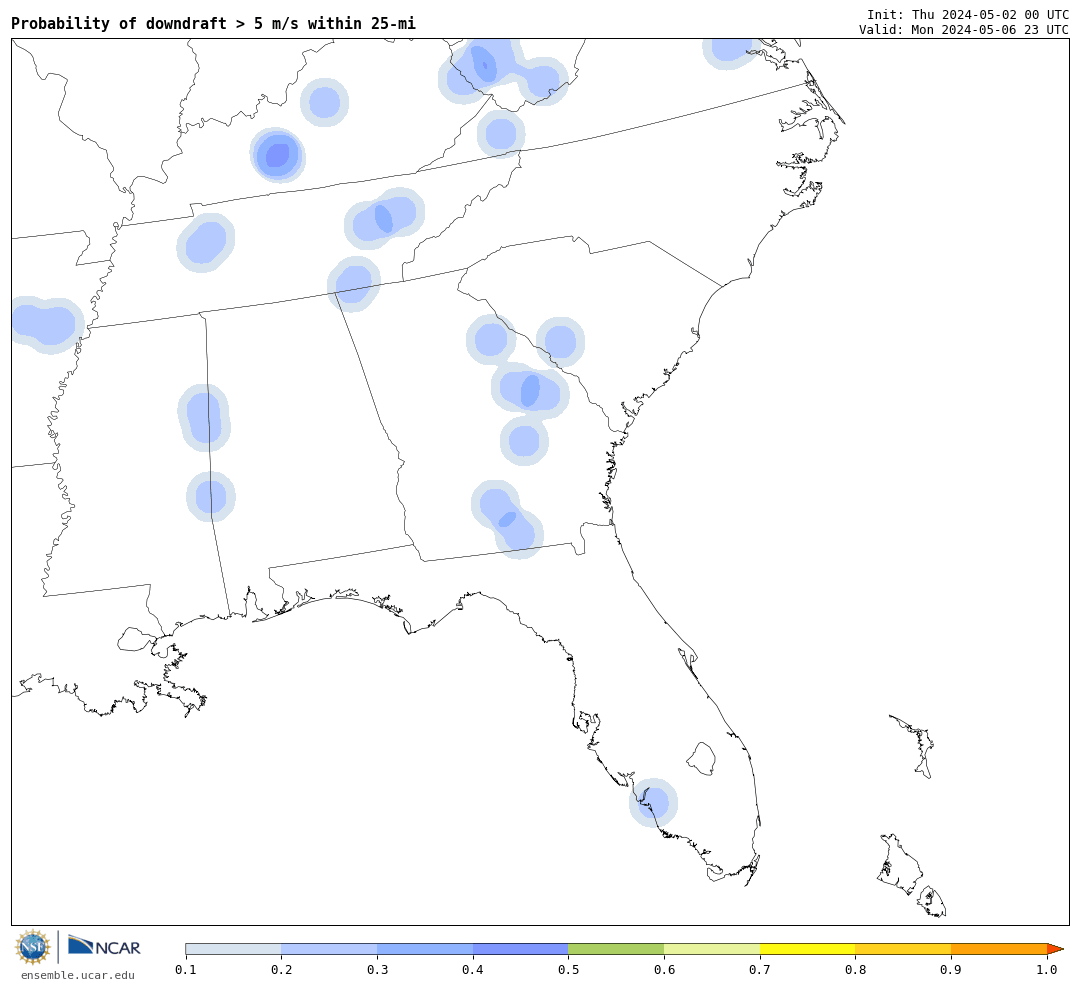Viewport: 1080px width, 988px height.
Task: Click the red arrow tip of colorbar
Action: pyautogui.click(x=1055, y=949)
